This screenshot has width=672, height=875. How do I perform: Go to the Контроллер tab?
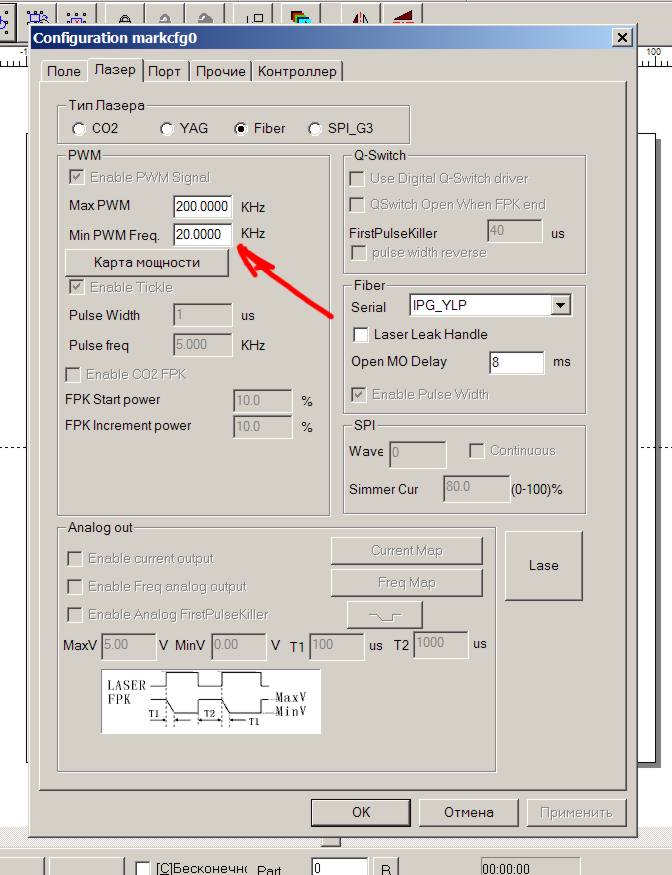[297, 71]
